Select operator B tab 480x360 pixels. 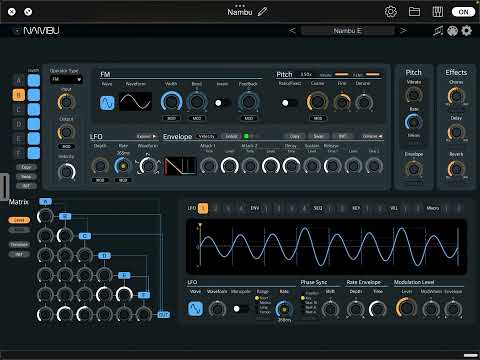pyautogui.click(x=19, y=95)
